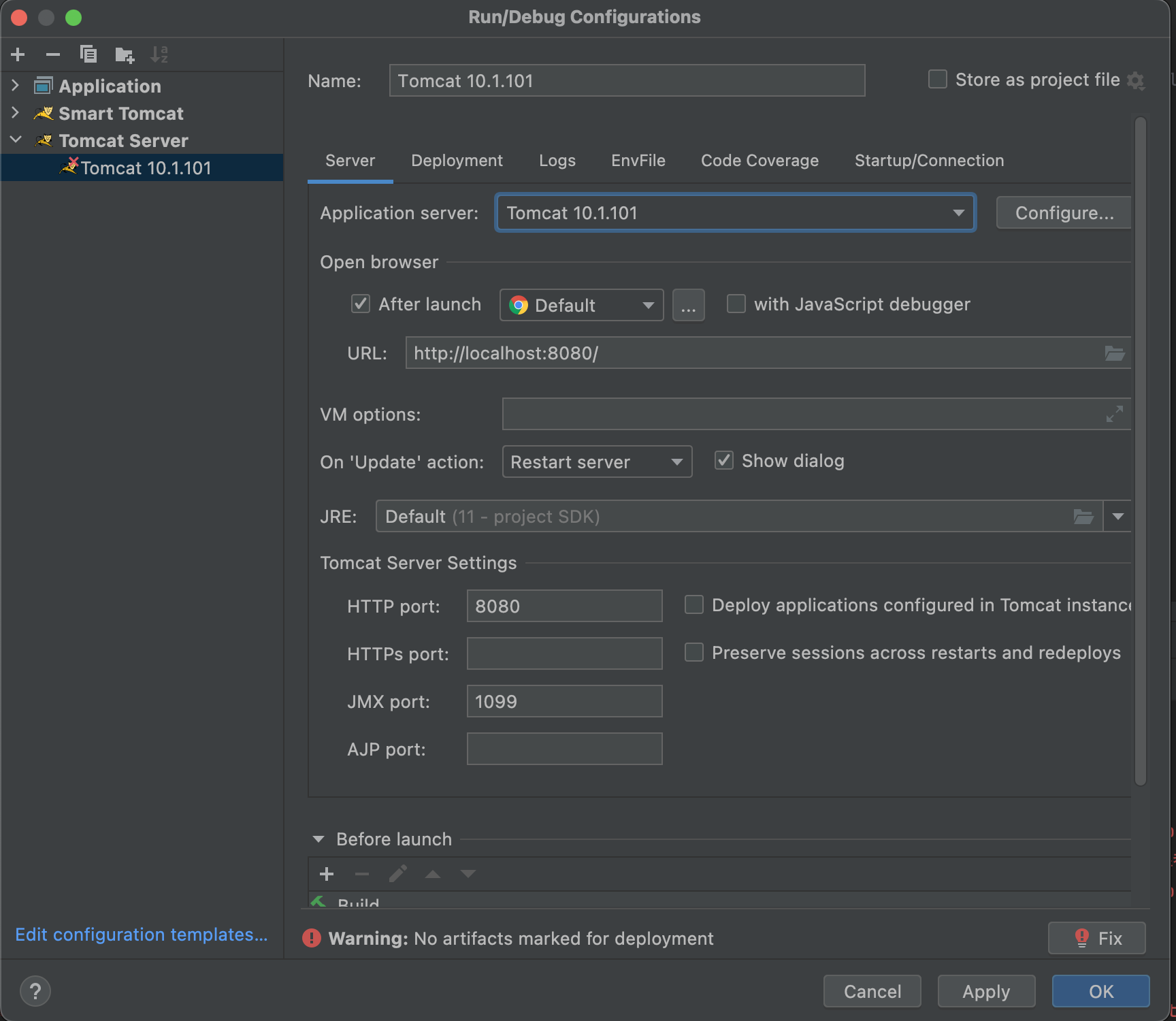Browse for JRE folder

coord(1083,517)
